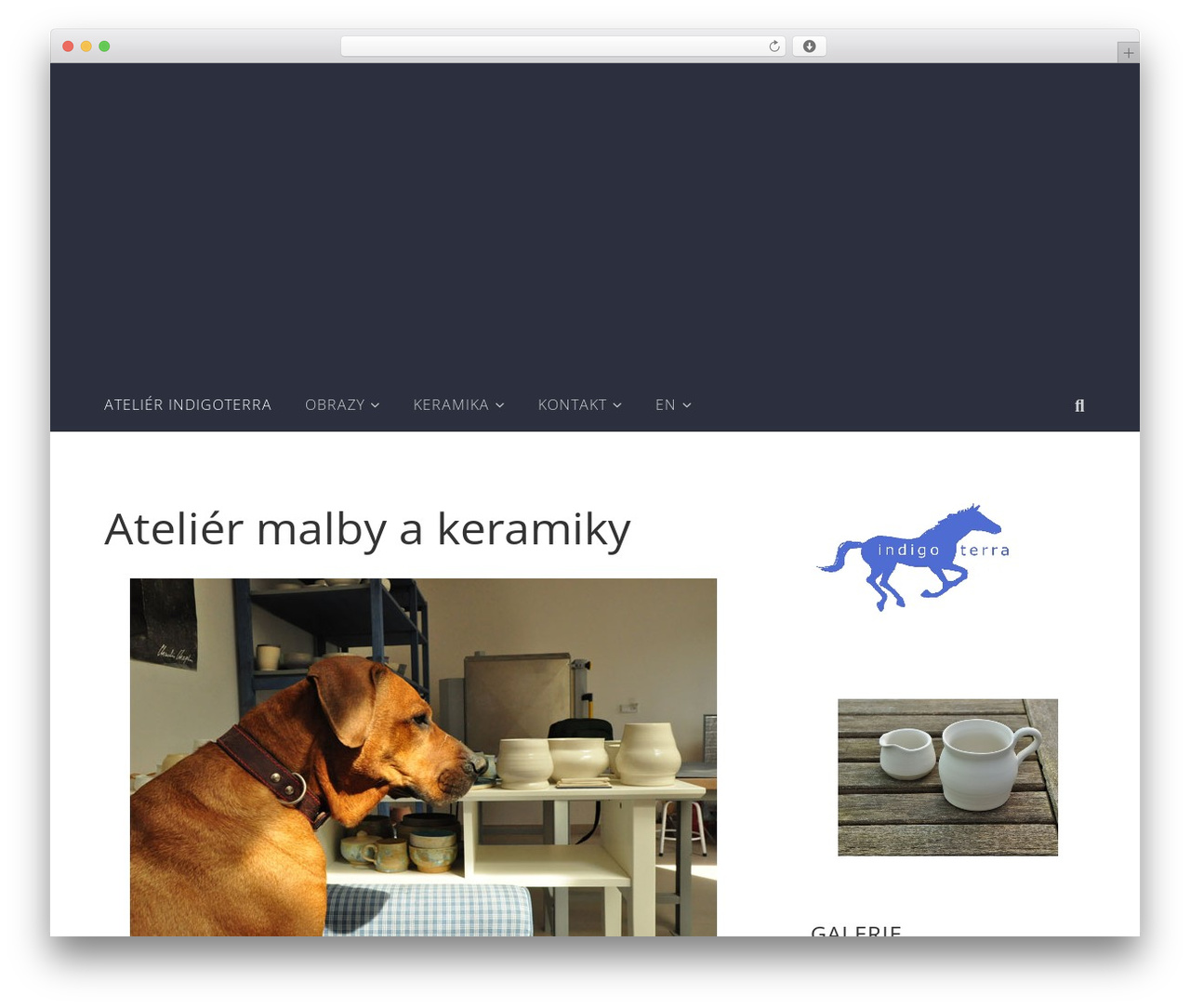The width and height of the screenshot is (1190, 1008).
Task: Close the browser window with the red button
Action: click(x=68, y=46)
